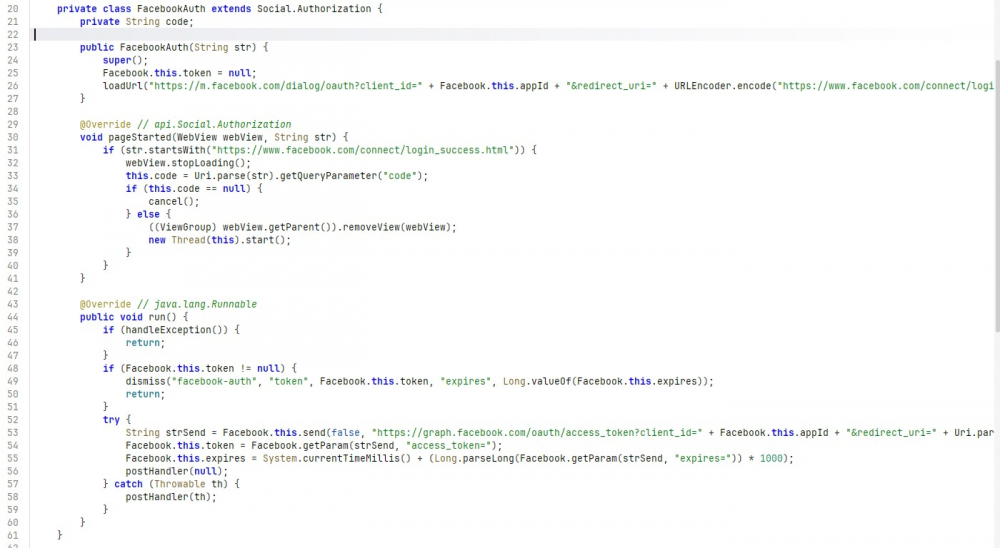1000x548 pixels.
Task: Click the loadUrl method call
Action: (124, 86)
